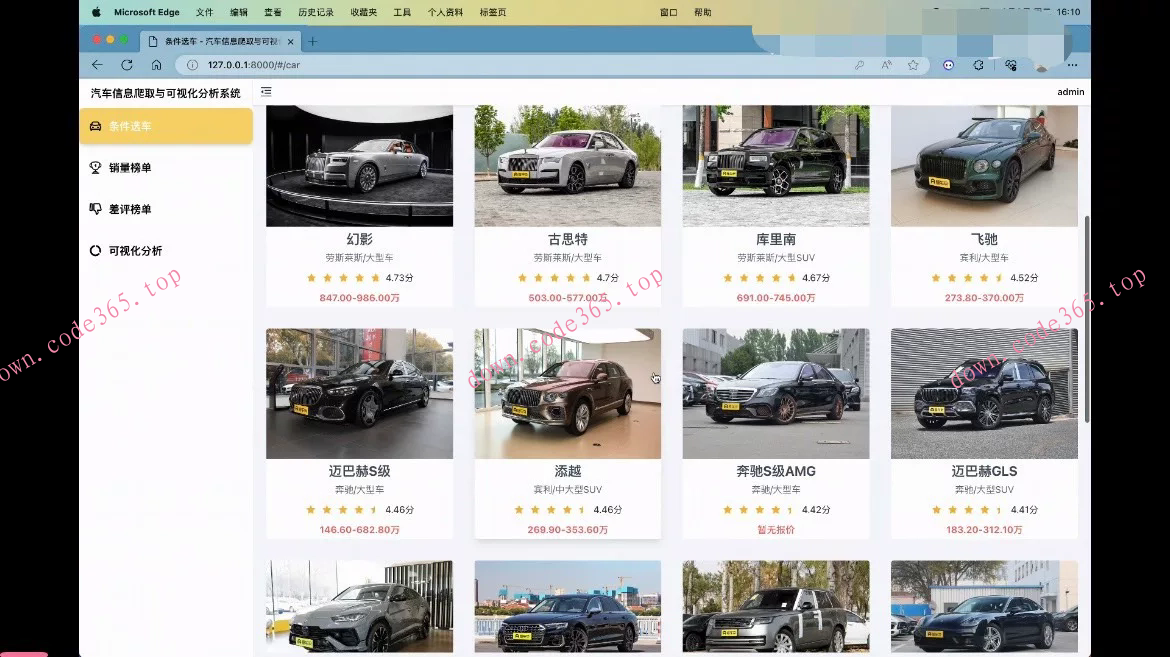This screenshot has height=657, width=1170.
Task: Open the 文件 menu
Action: (x=204, y=12)
